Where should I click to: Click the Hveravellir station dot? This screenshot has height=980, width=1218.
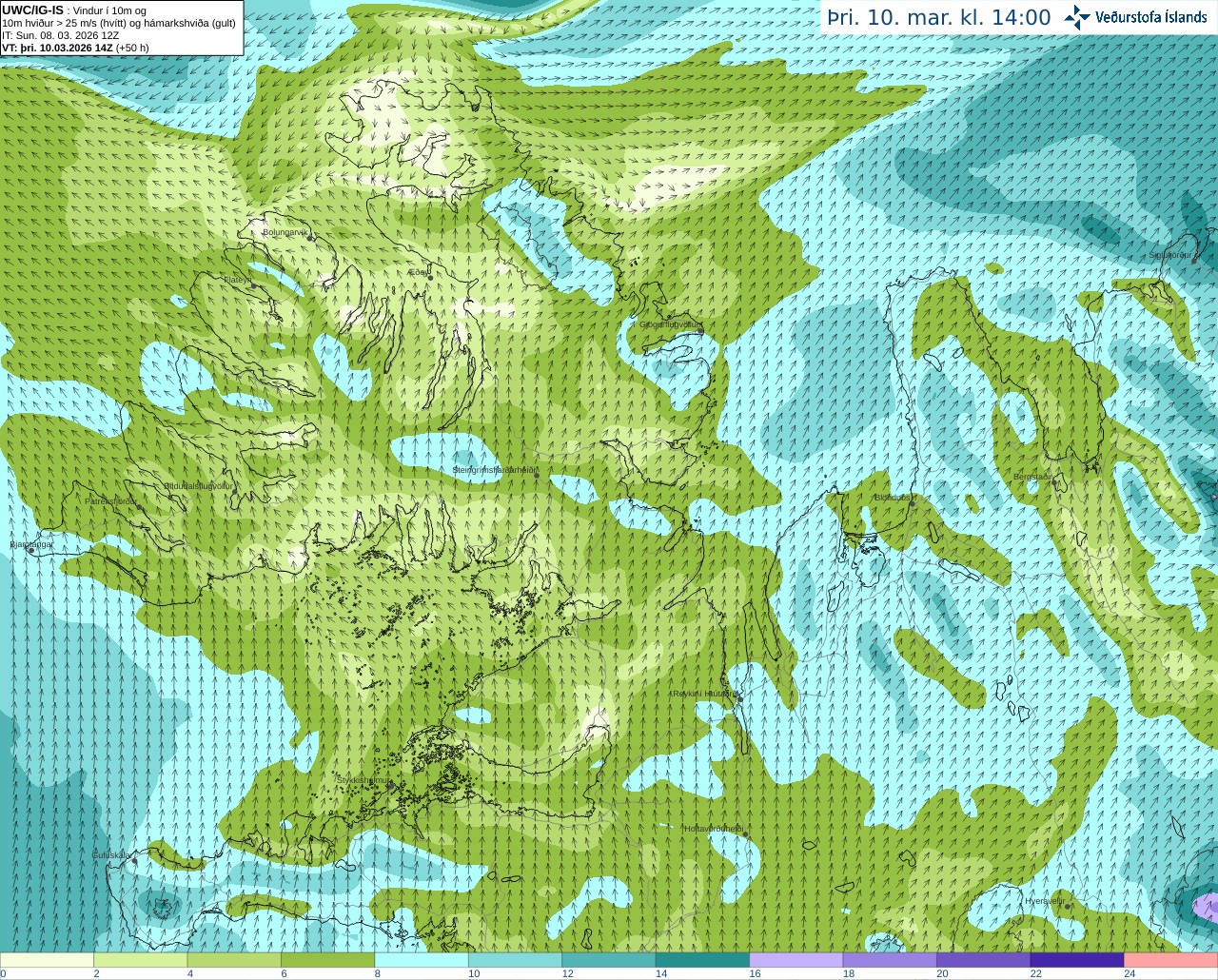coord(1068,907)
